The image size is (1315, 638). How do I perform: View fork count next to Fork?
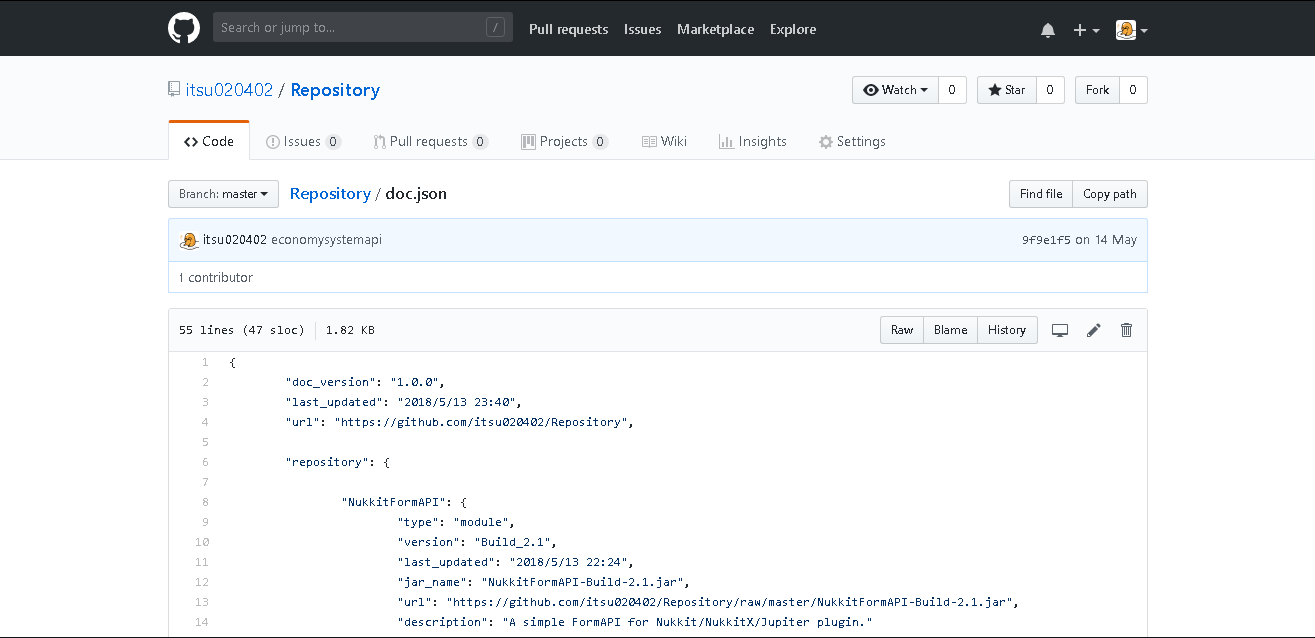(1133, 90)
